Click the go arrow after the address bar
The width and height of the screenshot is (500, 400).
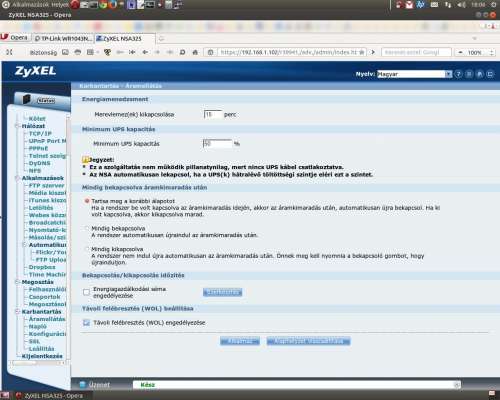click(x=373, y=52)
